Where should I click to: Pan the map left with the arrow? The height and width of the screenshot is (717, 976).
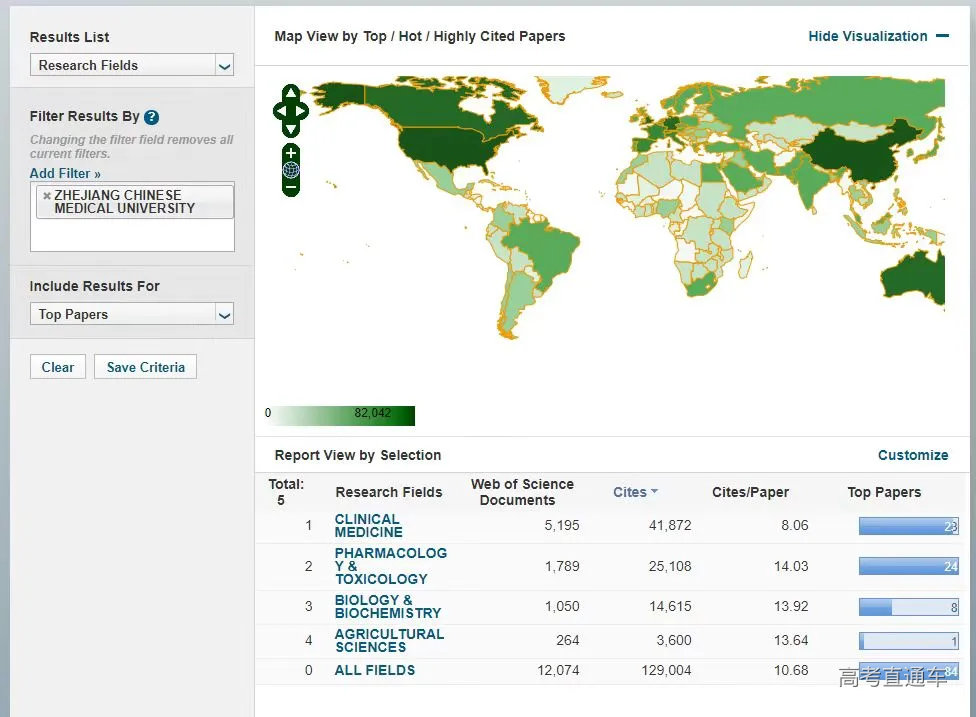pos(279,110)
